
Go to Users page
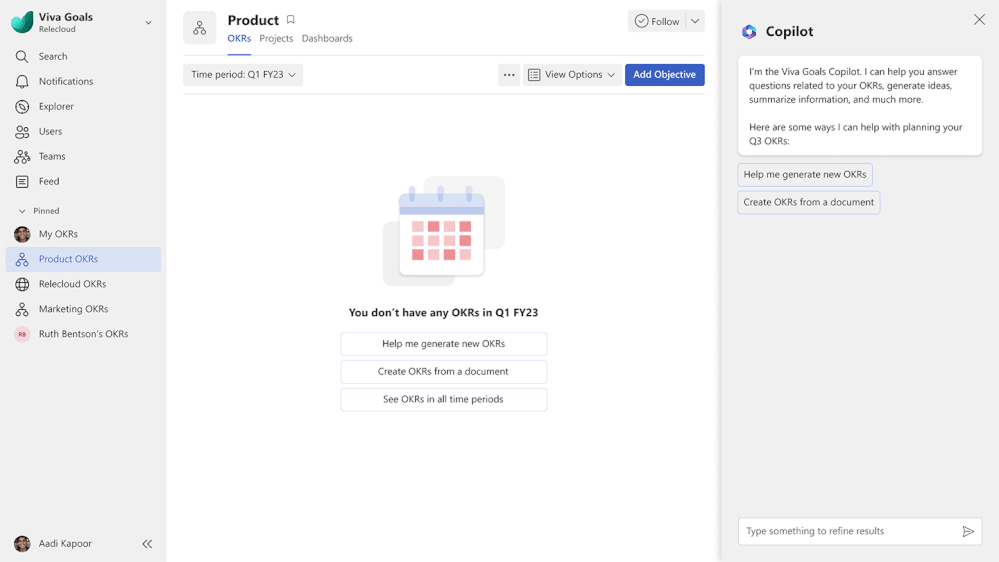click(x=50, y=132)
